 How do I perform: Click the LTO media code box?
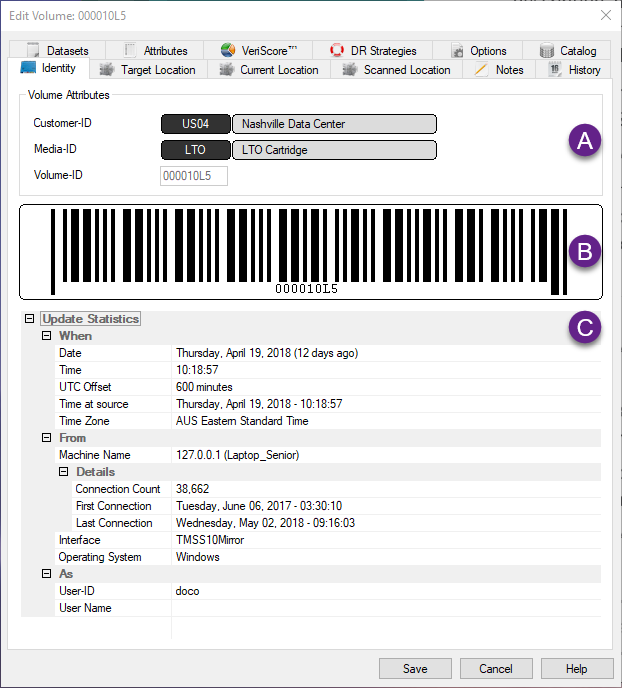tap(196, 150)
